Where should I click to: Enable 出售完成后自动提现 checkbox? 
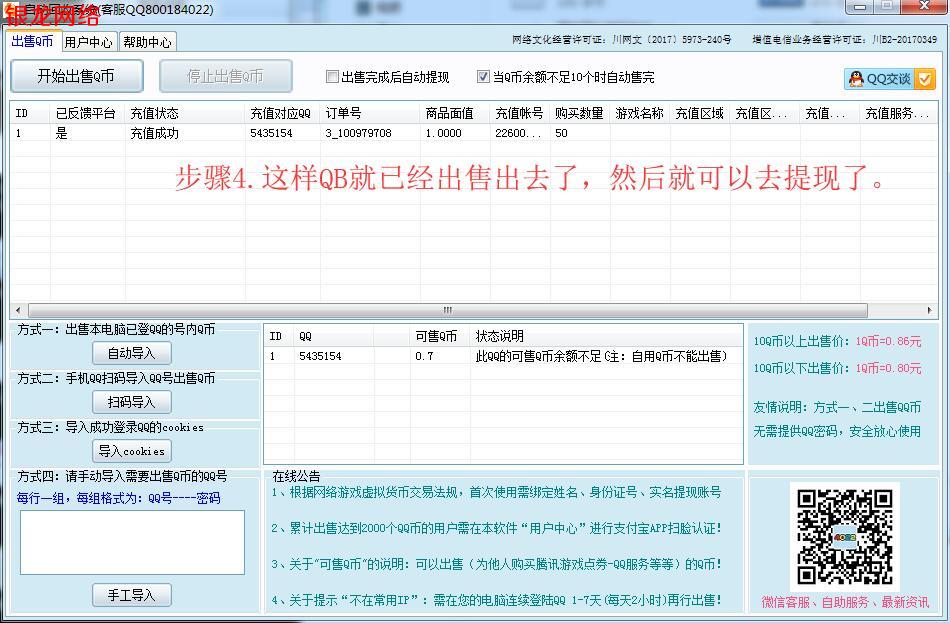tap(332, 76)
